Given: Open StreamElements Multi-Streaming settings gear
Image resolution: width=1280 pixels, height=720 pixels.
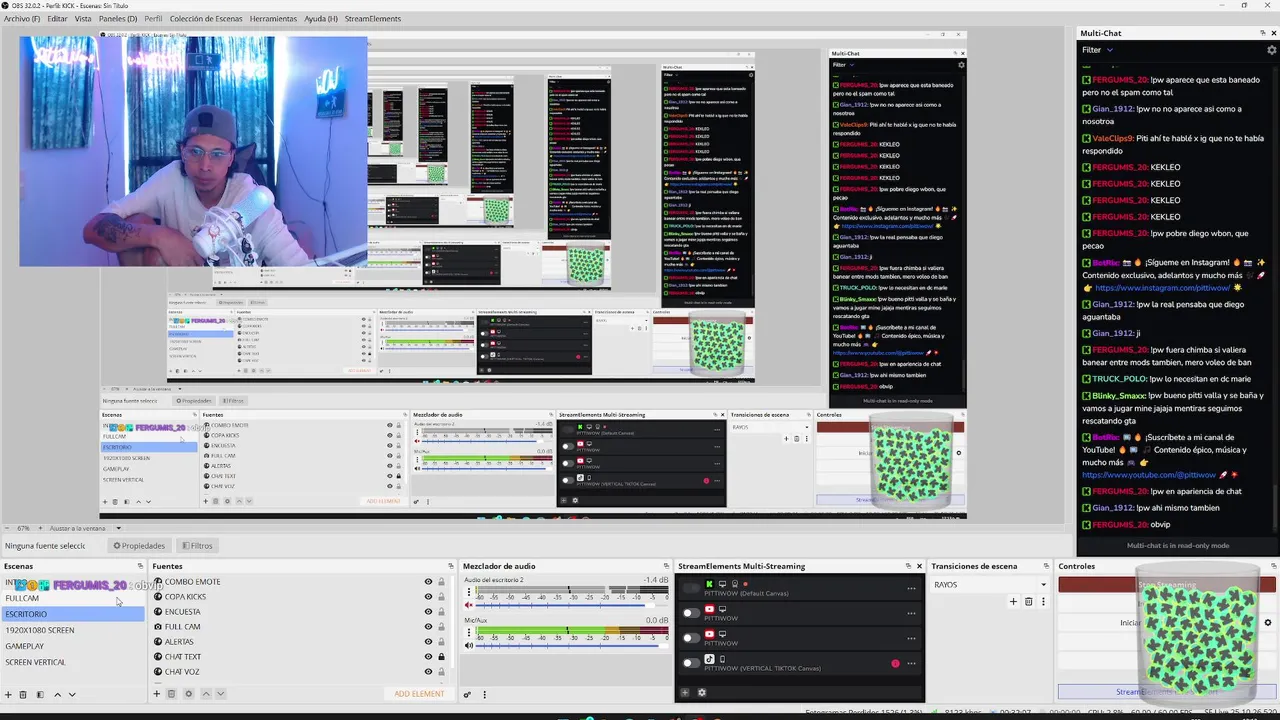Looking at the screenshot, I should point(701,692).
